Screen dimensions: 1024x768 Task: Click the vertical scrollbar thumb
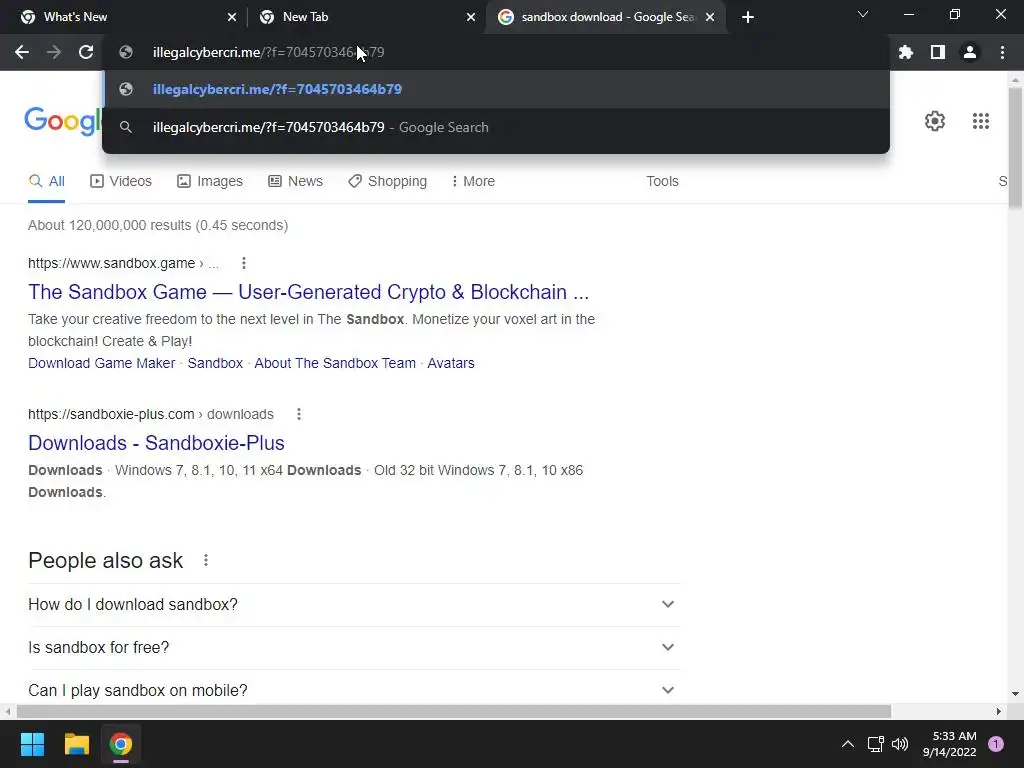click(x=1015, y=148)
